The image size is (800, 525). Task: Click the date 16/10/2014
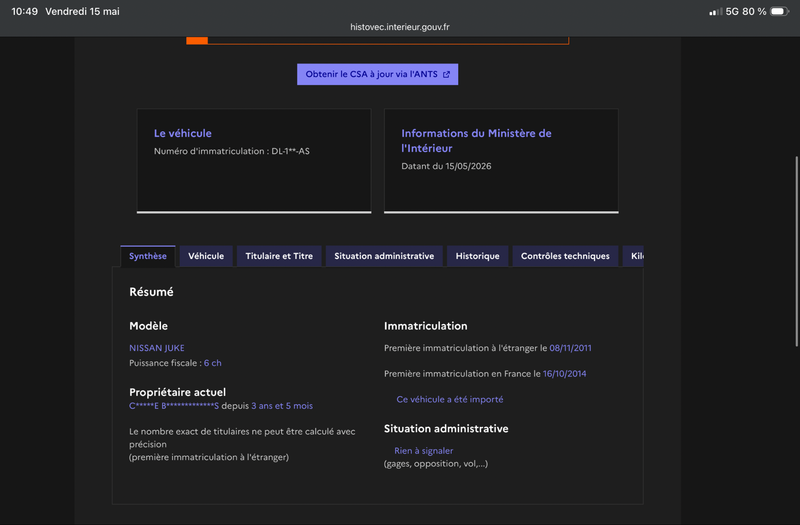564,374
